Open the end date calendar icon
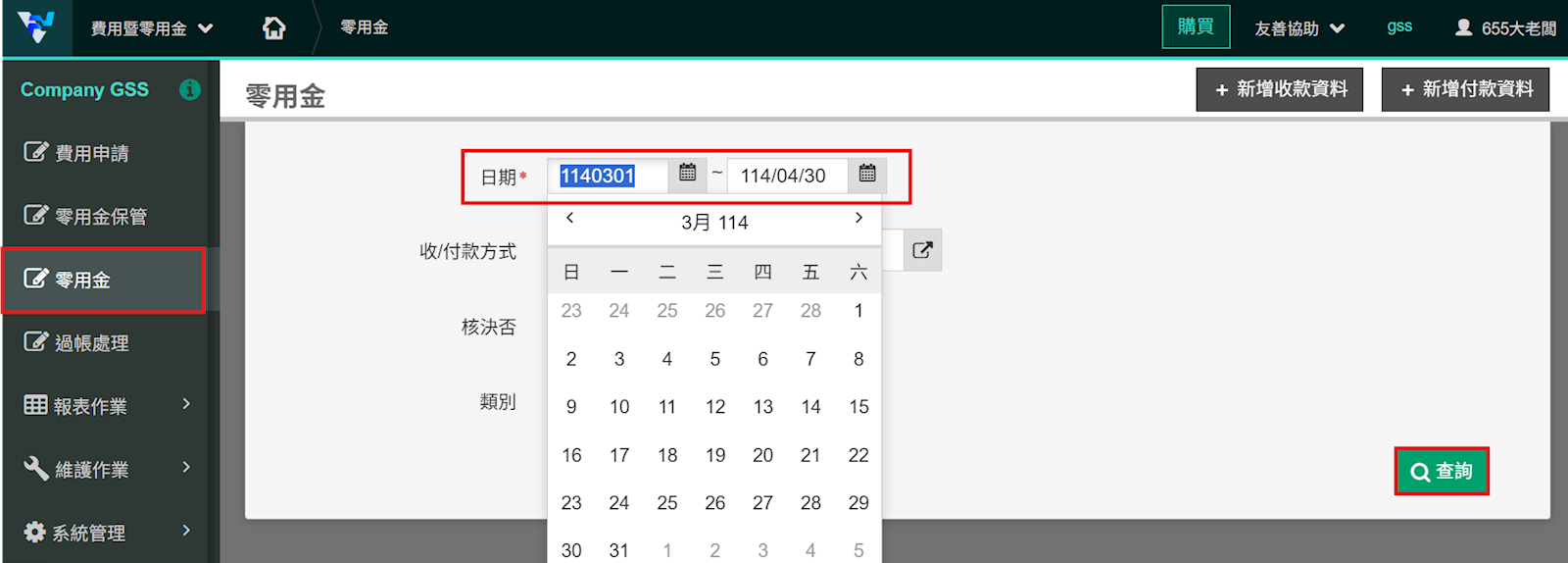The image size is (1568, 563). click(x=867, y=174)
